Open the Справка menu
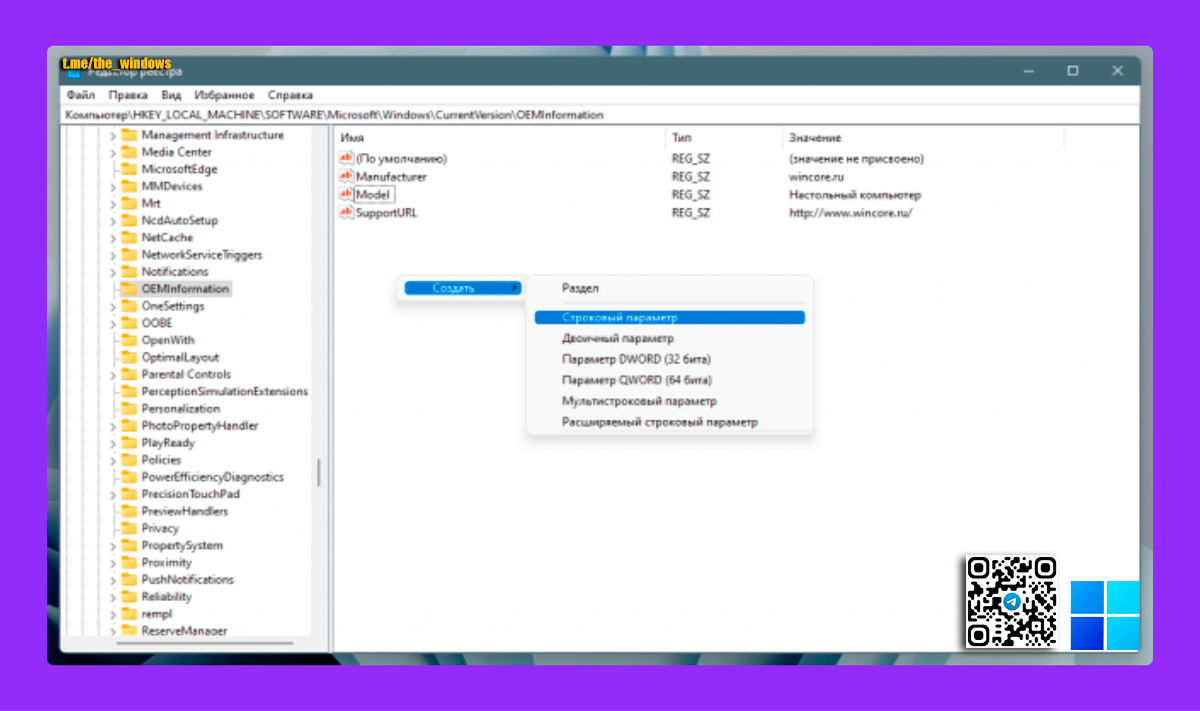Screen dimensions: 1200x711 tap(291, 95)
